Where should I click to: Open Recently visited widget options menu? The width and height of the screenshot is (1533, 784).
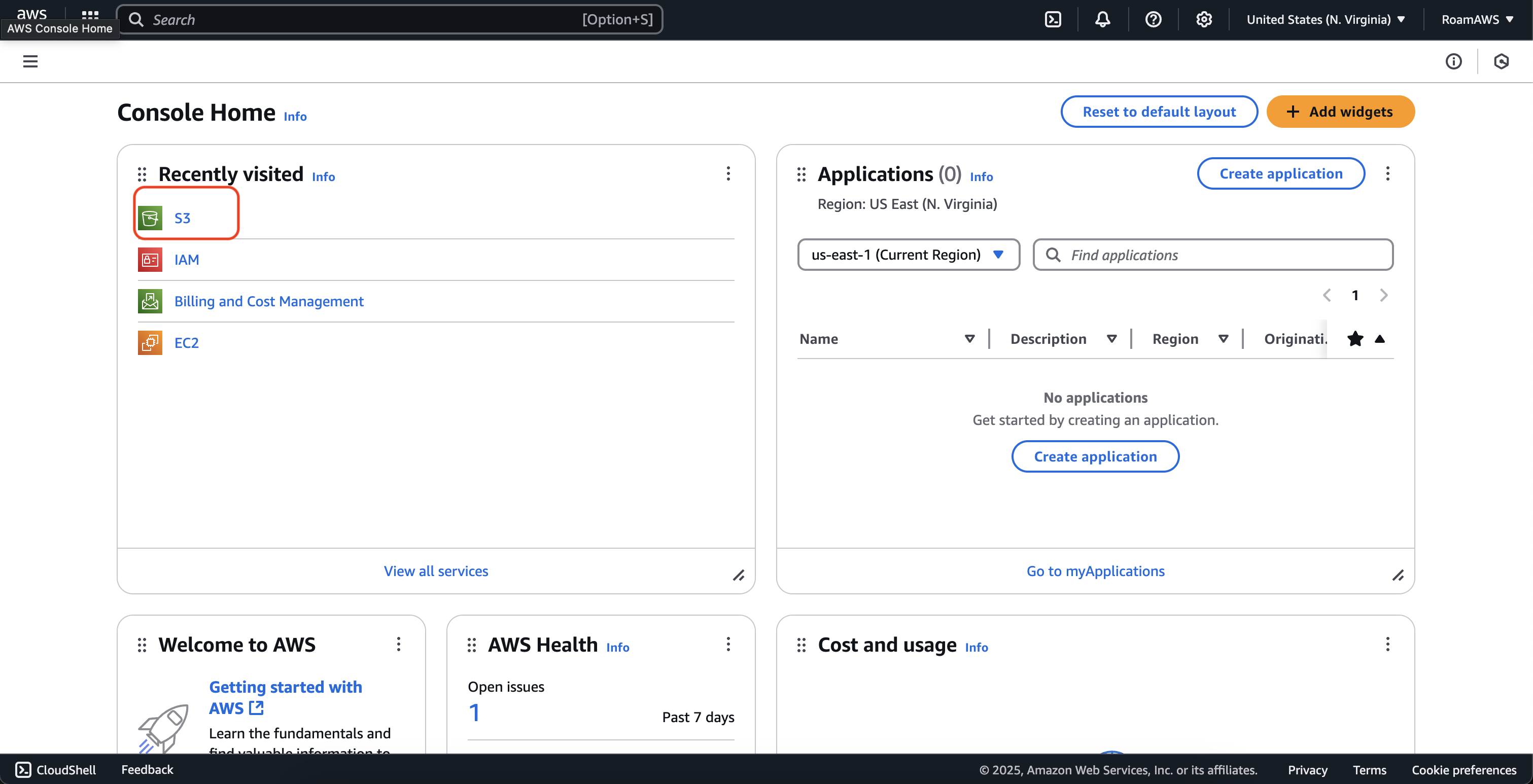[728, 174]
